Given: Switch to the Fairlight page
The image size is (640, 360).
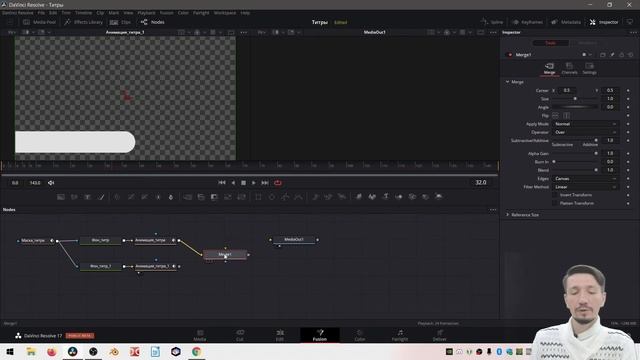Looking at the screenshot, I should coord(400,336).
